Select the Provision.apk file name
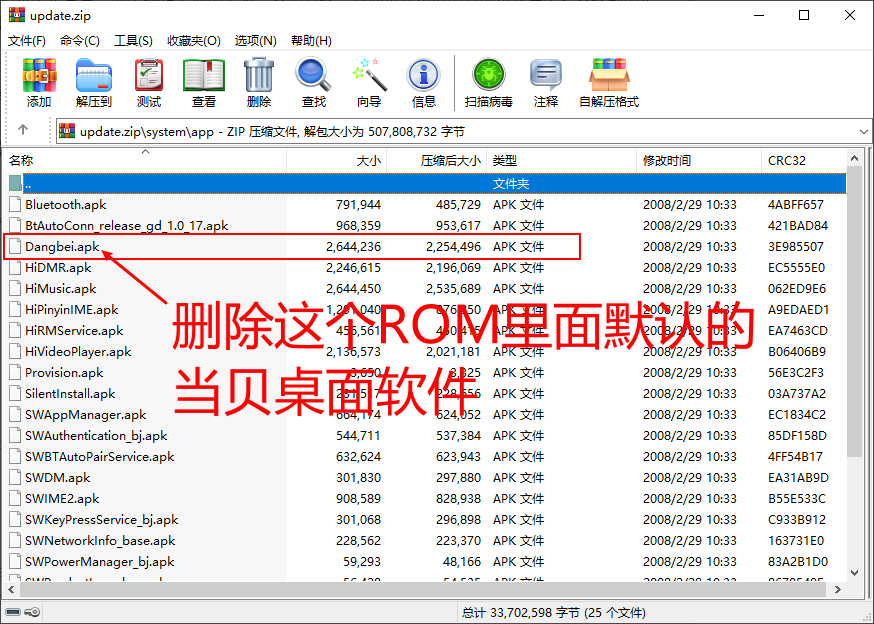 (64, 373)
